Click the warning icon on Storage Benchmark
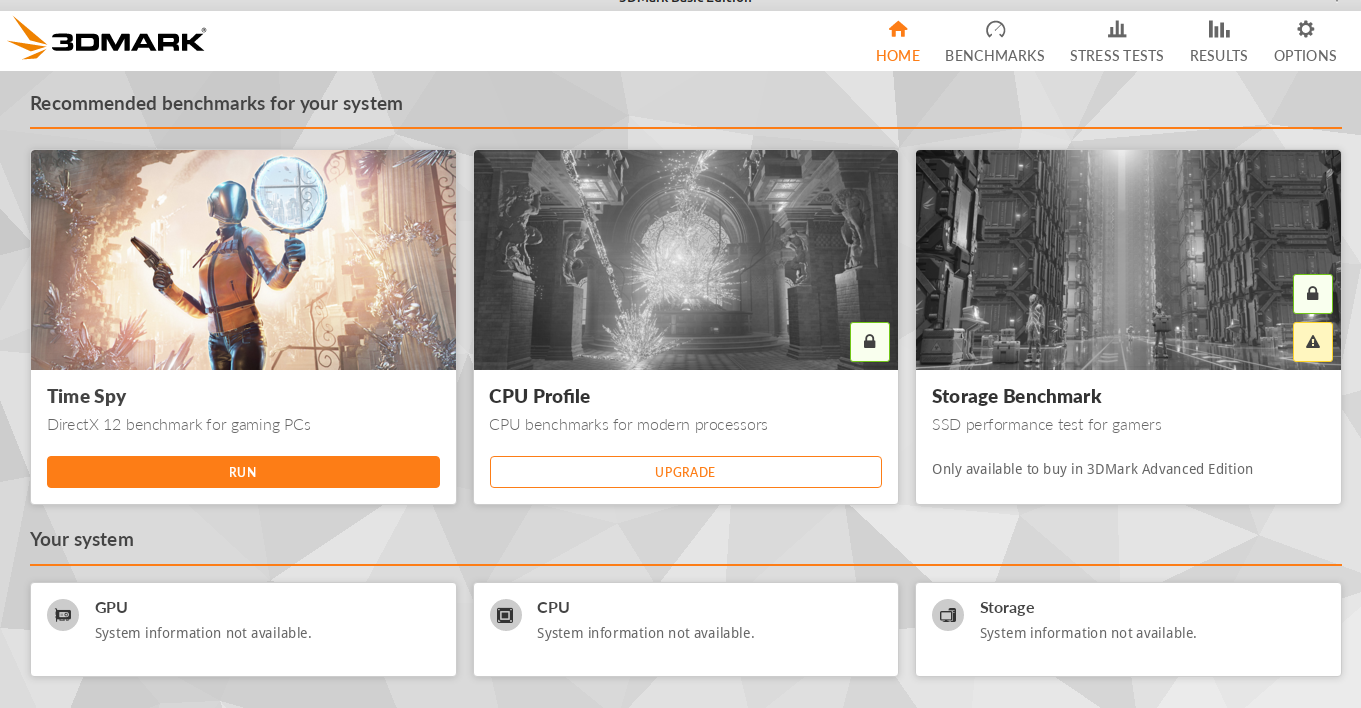This screenshot has width=1361, height=708. click(x=1313, y=342)
